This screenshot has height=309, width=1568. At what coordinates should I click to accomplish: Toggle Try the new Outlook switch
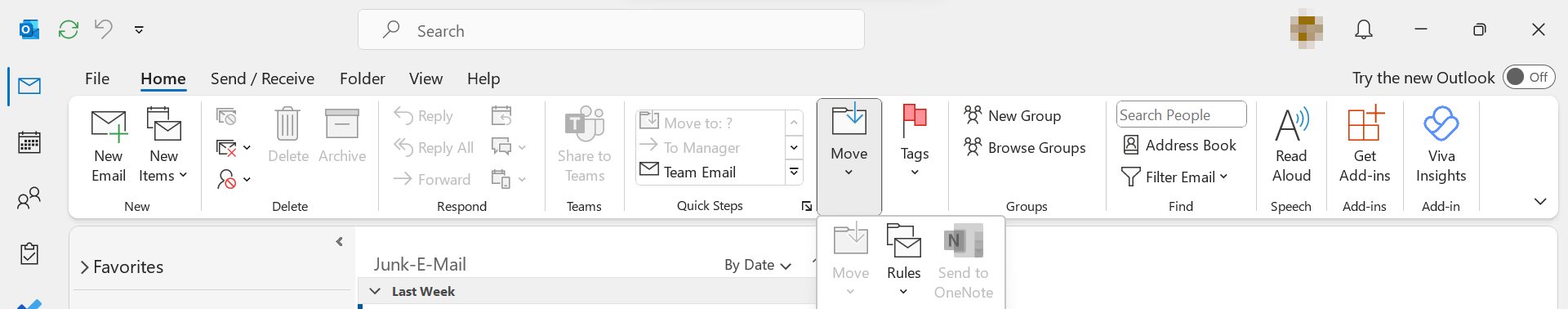coord(1529,77)
